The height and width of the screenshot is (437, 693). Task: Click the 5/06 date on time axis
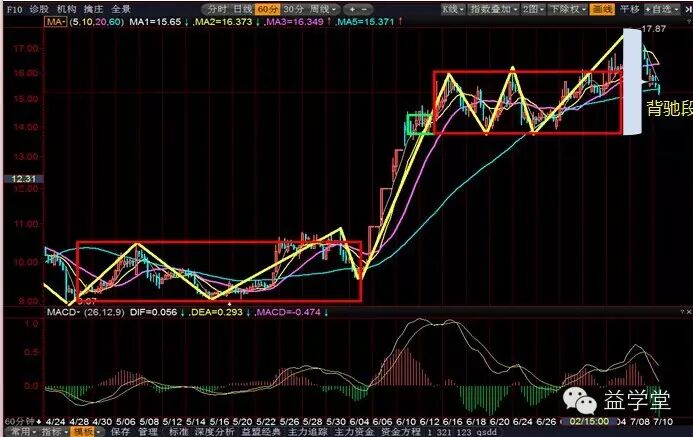[x=125, y=422]
